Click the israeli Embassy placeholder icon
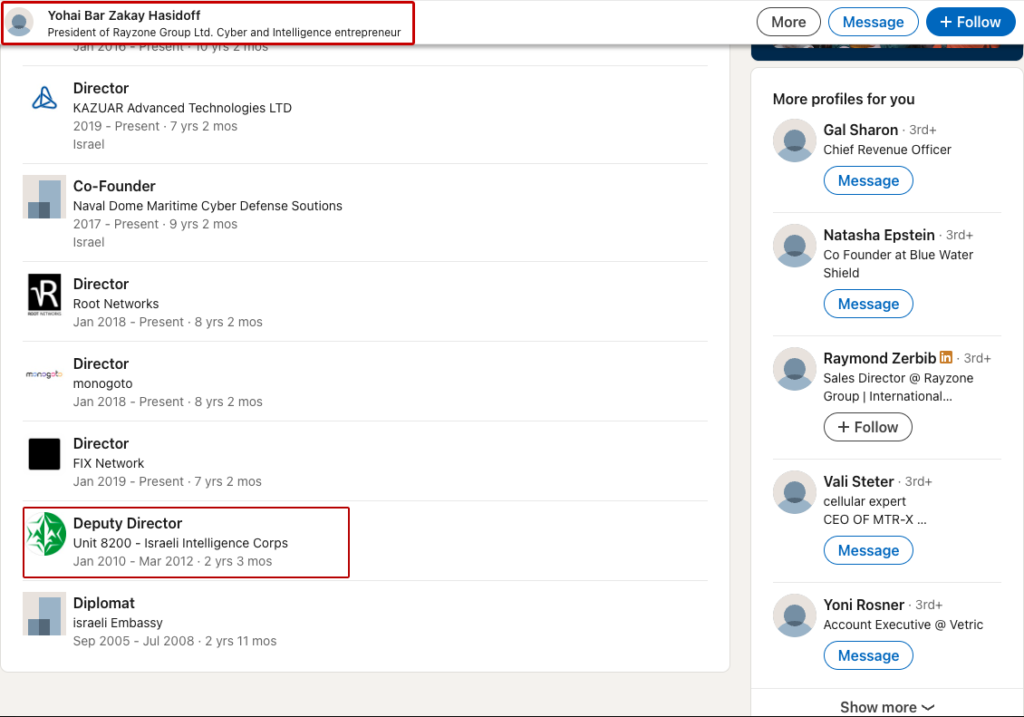 (44, 614)
